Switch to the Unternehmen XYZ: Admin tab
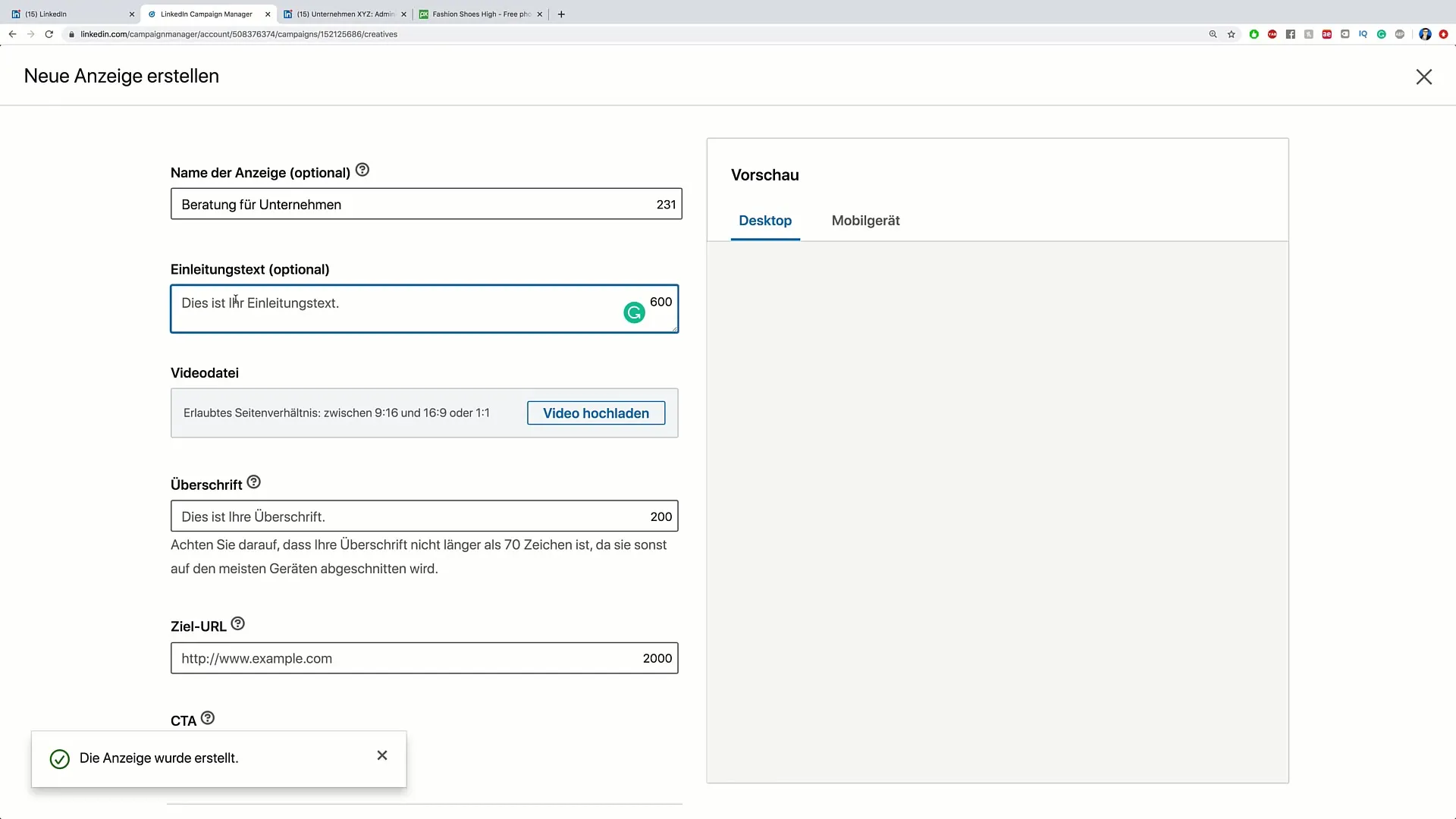1456x819 pixels. (345, 14)
